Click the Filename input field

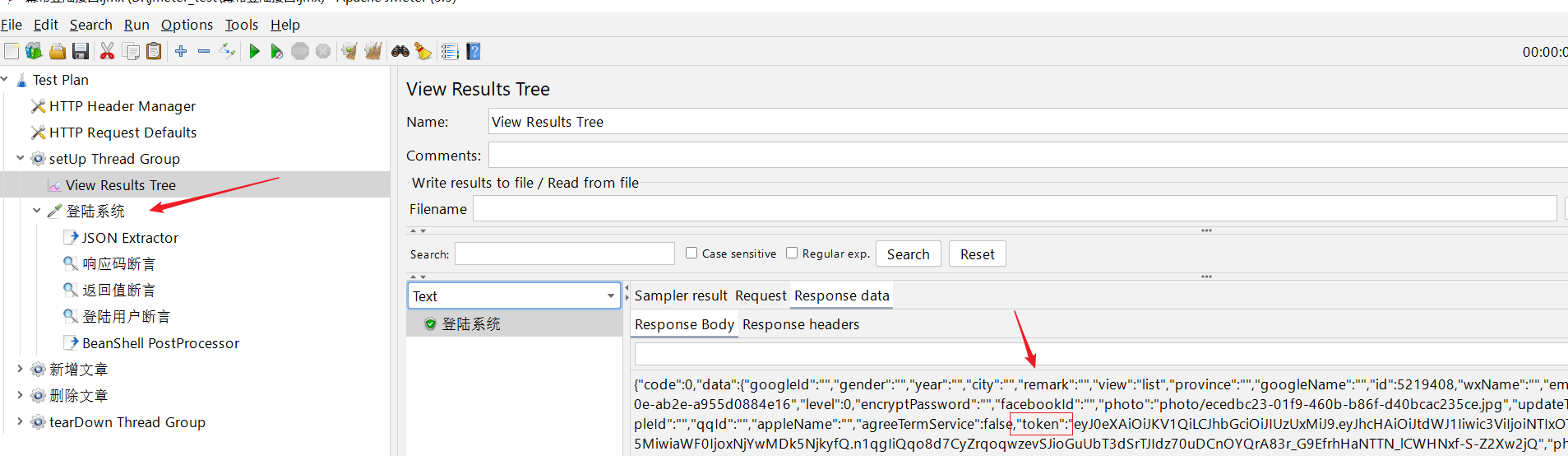(x=1014, y=209)
